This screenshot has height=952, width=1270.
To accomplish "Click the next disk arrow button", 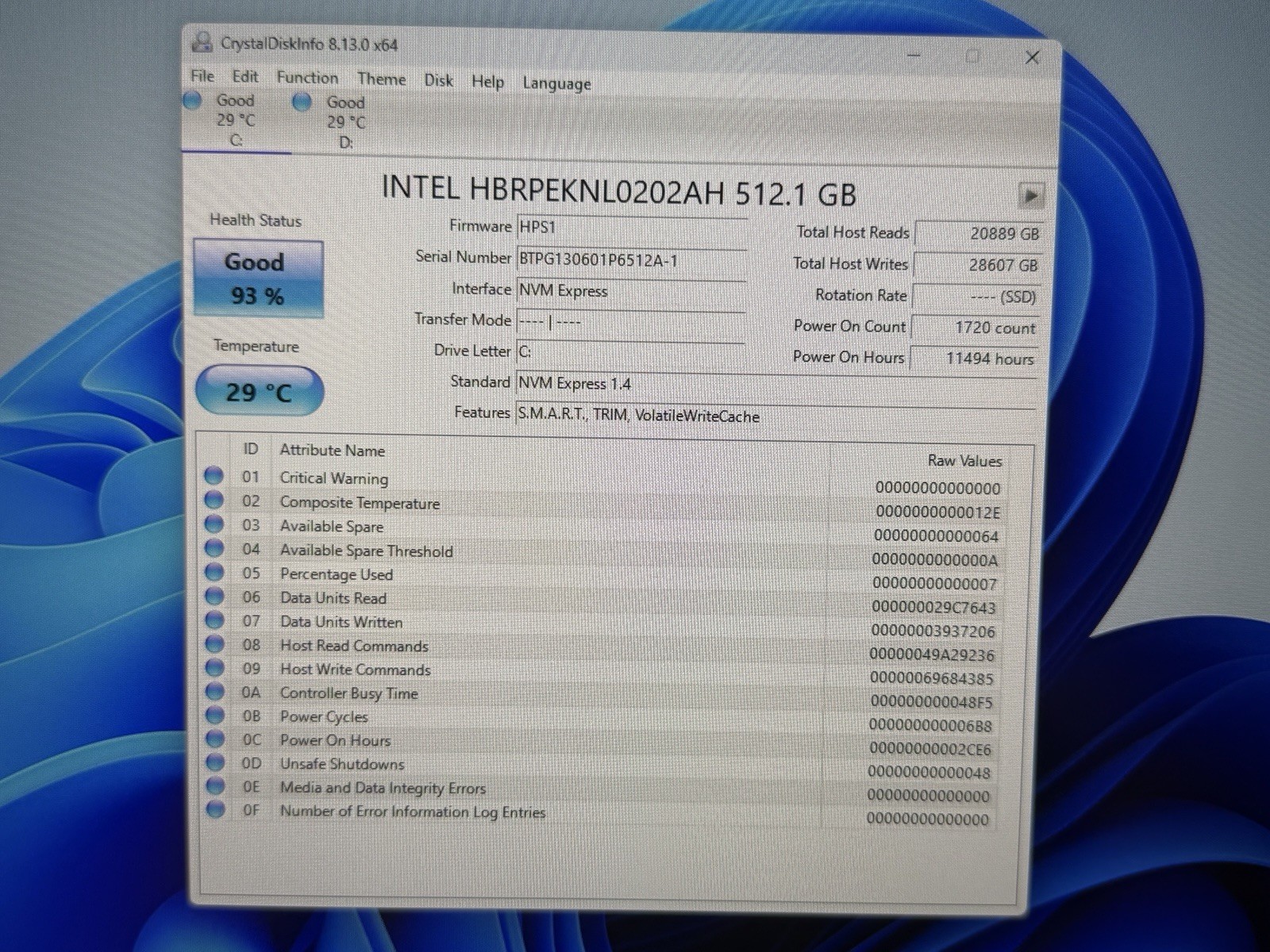I will coord(1030,195).
